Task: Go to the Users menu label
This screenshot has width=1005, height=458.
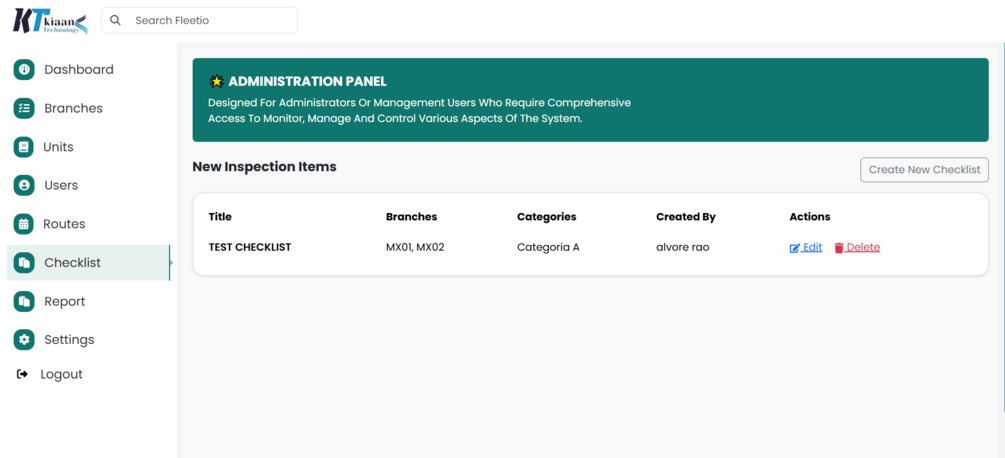Action: 61,185
